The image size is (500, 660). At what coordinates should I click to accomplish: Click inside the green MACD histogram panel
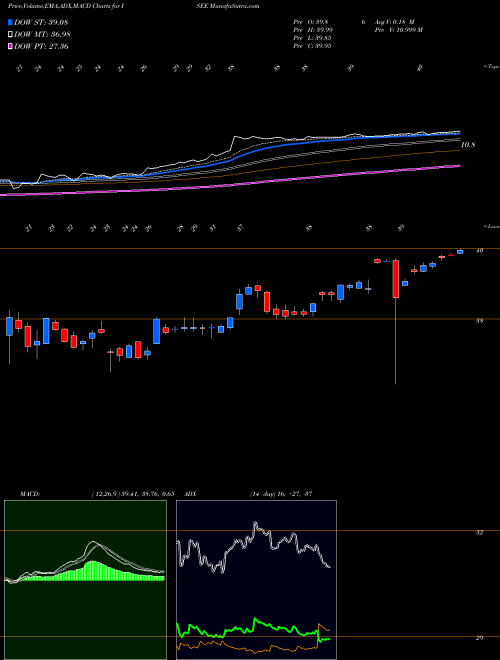[x=85, y=580]
